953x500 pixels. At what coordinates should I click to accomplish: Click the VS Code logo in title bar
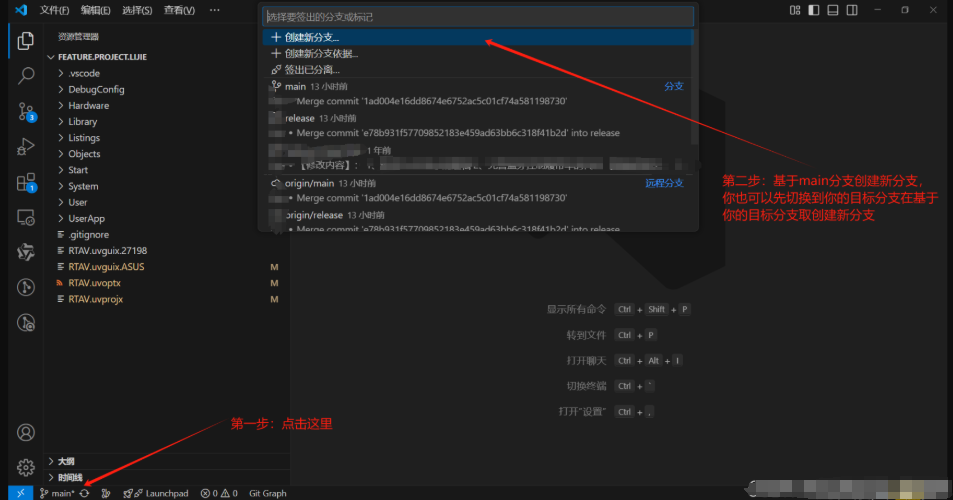click(x=21, y=10)
